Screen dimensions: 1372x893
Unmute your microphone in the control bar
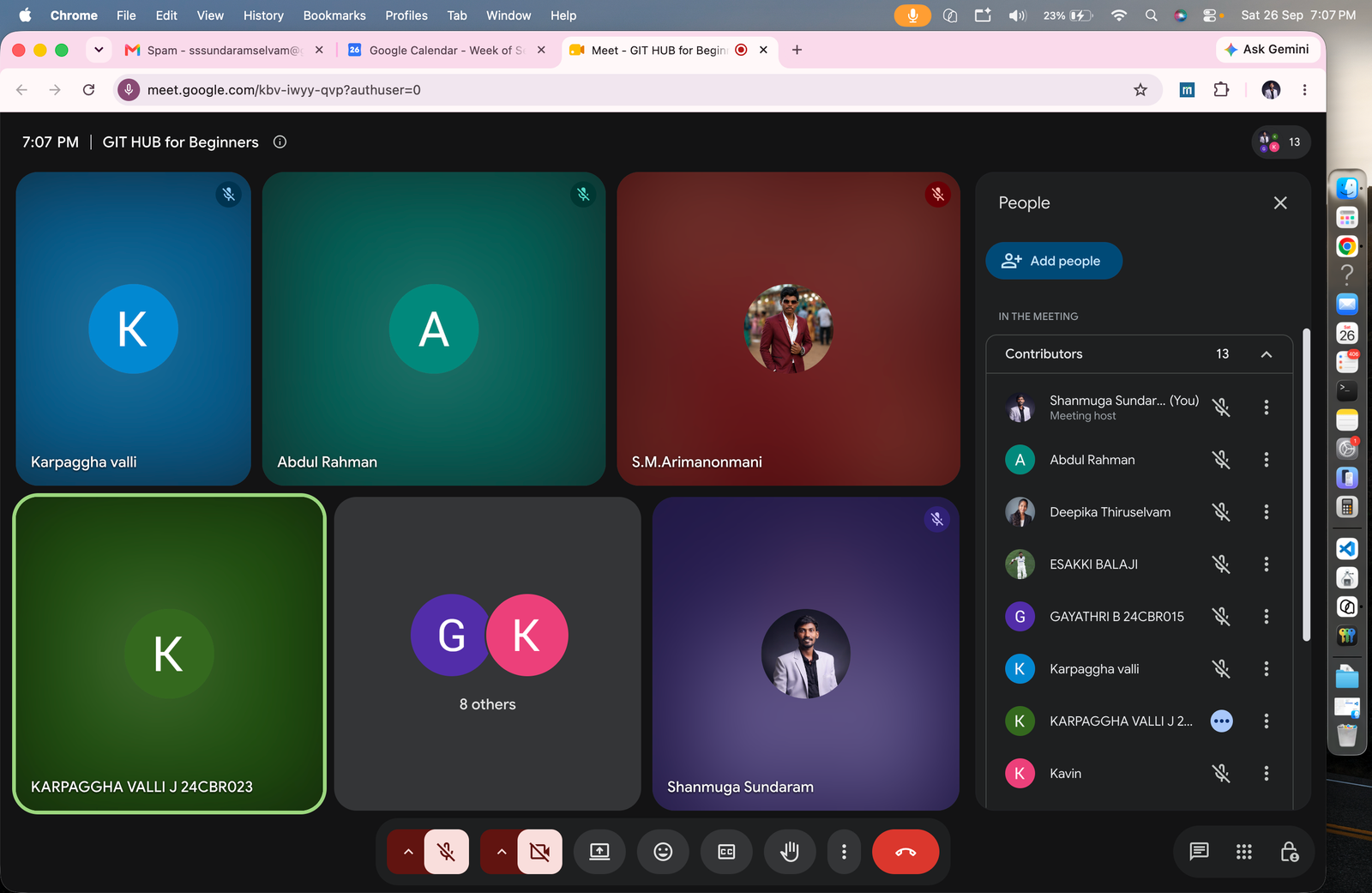point(446,852)
